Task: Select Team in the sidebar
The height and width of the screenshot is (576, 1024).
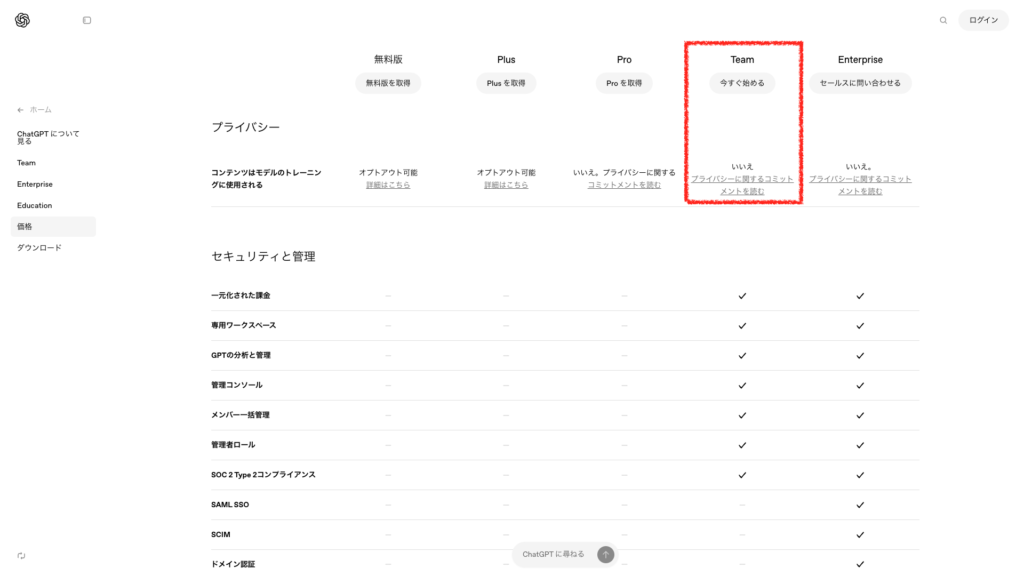Action: tap(26, 163)
